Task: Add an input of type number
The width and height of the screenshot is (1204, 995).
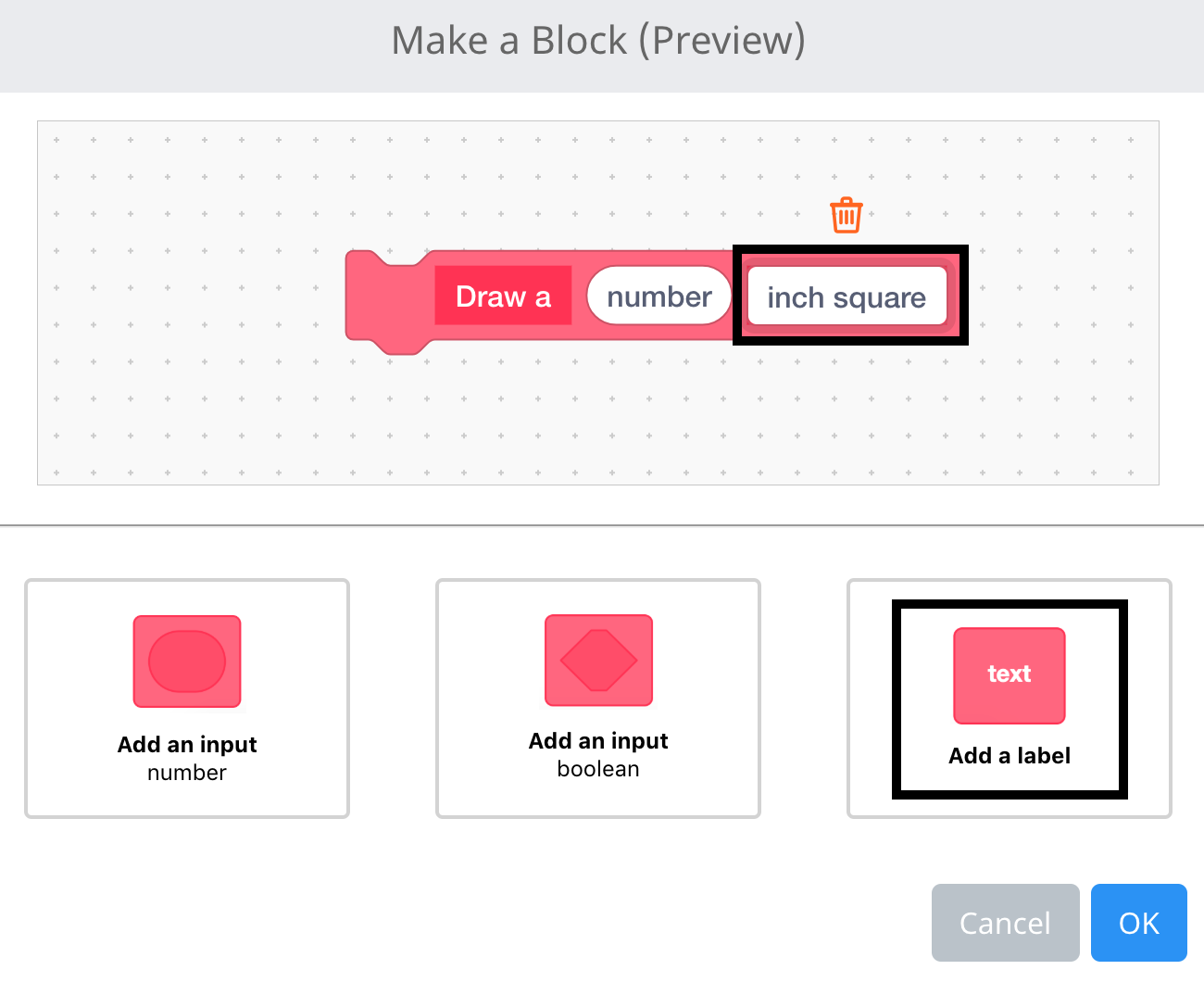Action: [x=186, y=699]
